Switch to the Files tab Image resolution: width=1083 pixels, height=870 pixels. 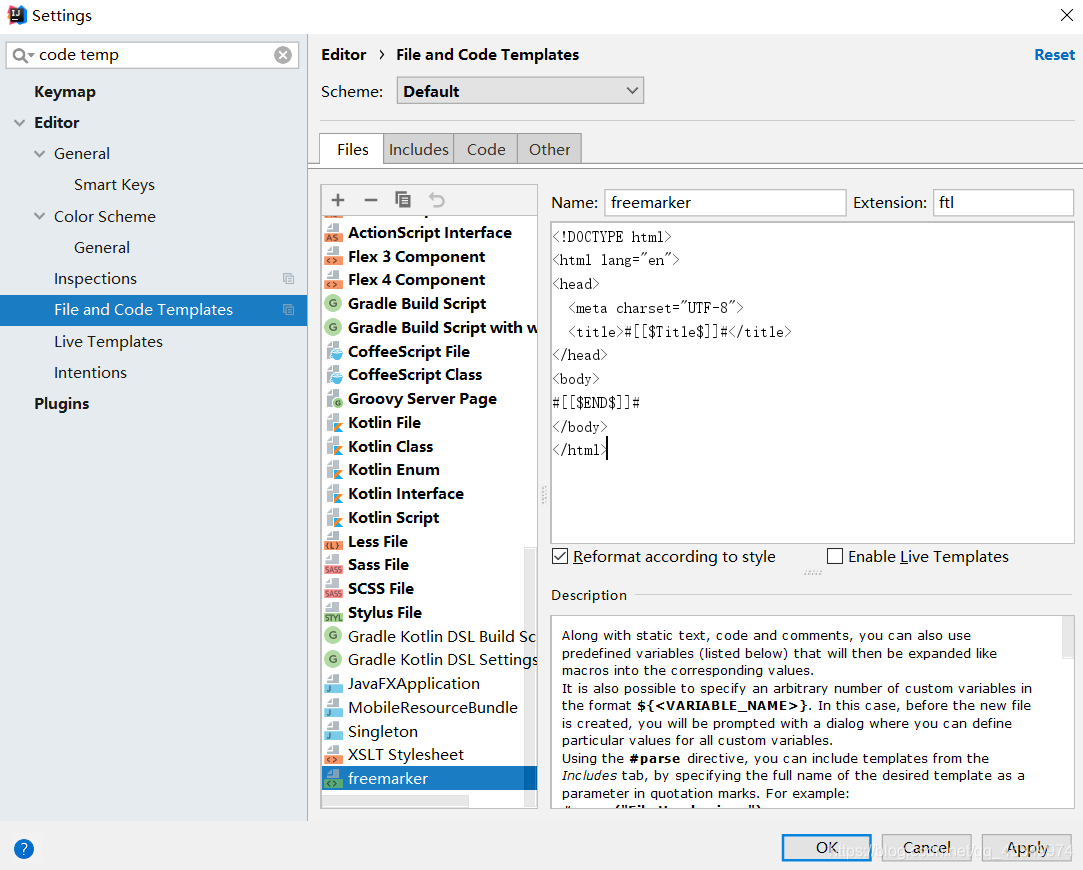(352, 150)
